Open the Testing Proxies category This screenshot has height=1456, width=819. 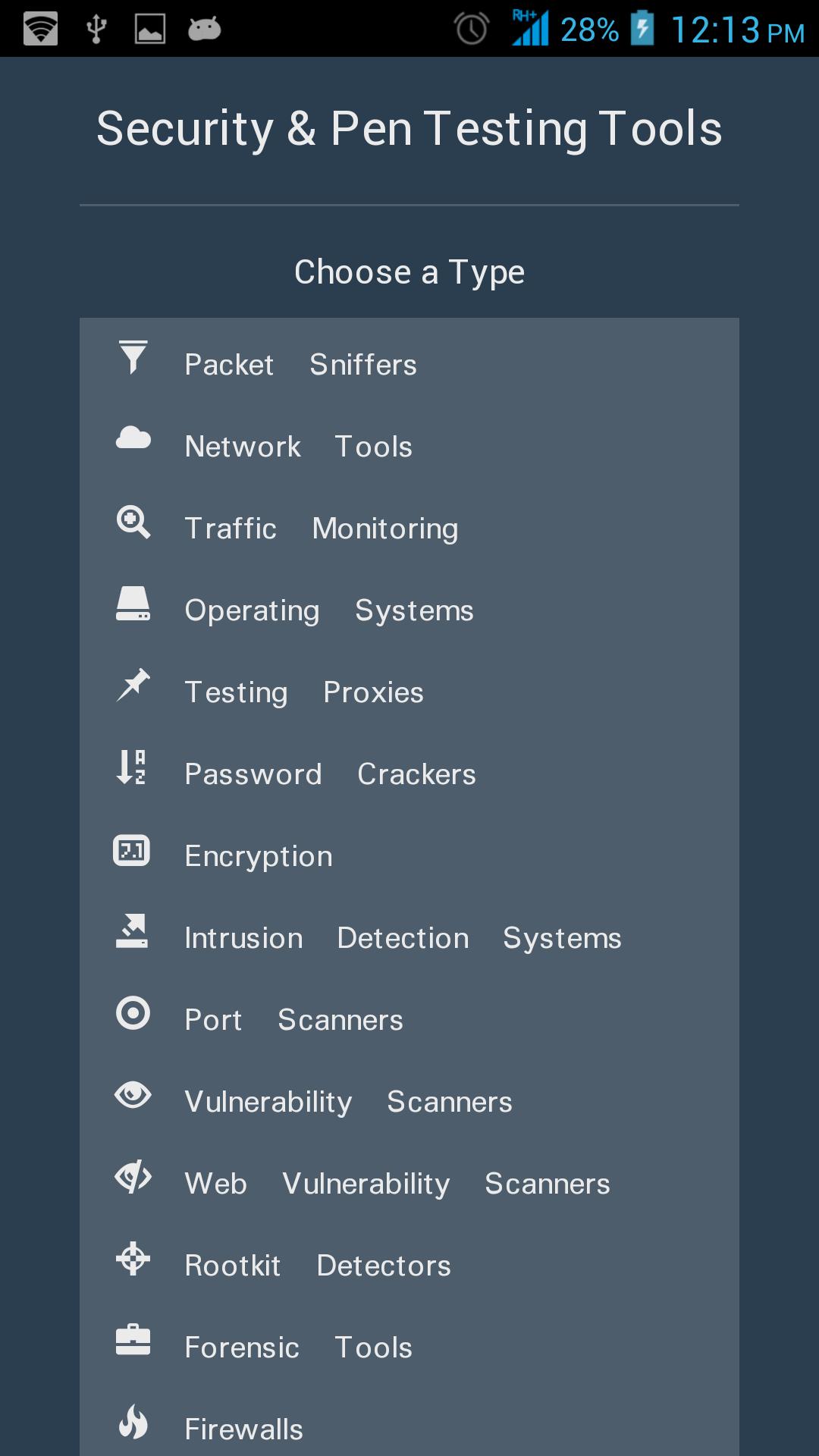point(409,692)
